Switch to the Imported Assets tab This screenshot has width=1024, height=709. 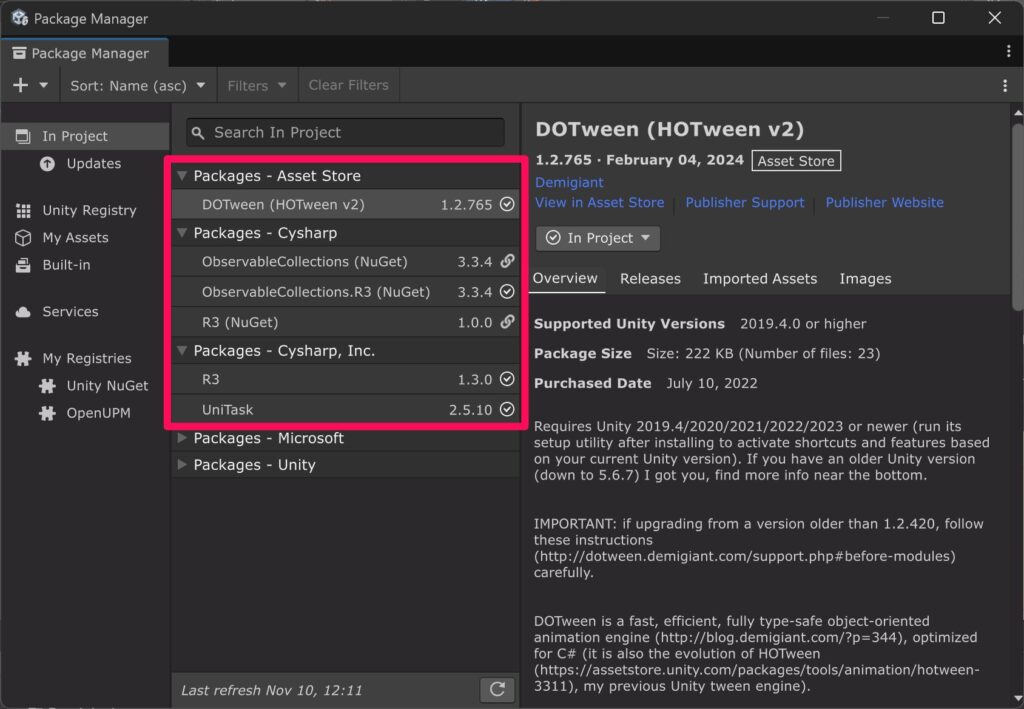point(759,279)
